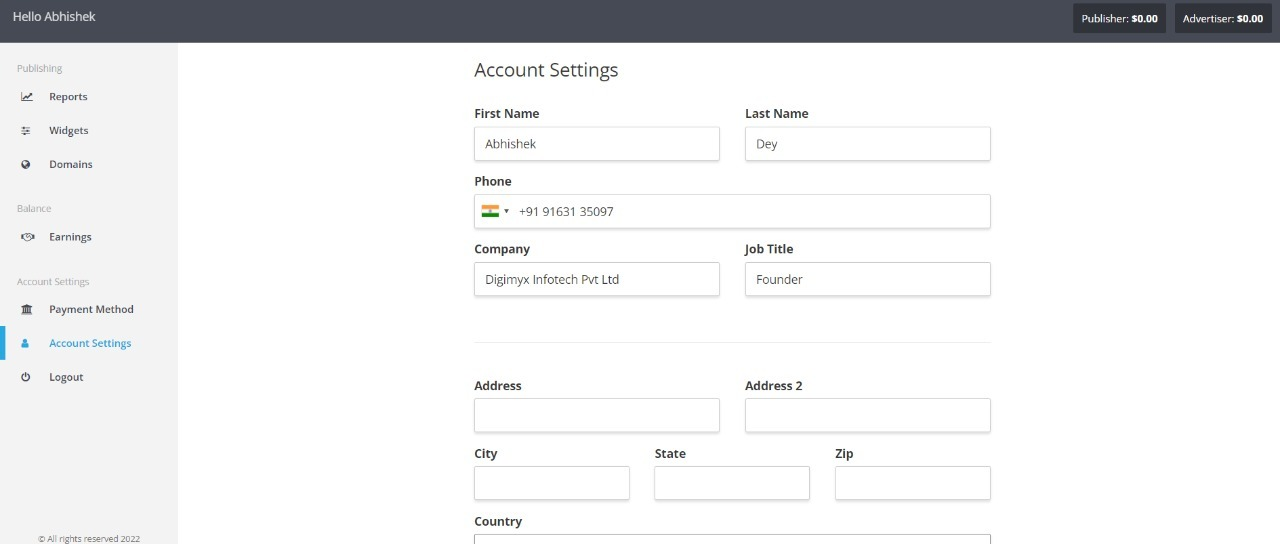Click the Account Settings user icon
Screen dimensions: 1280x544
coord(26,343)
